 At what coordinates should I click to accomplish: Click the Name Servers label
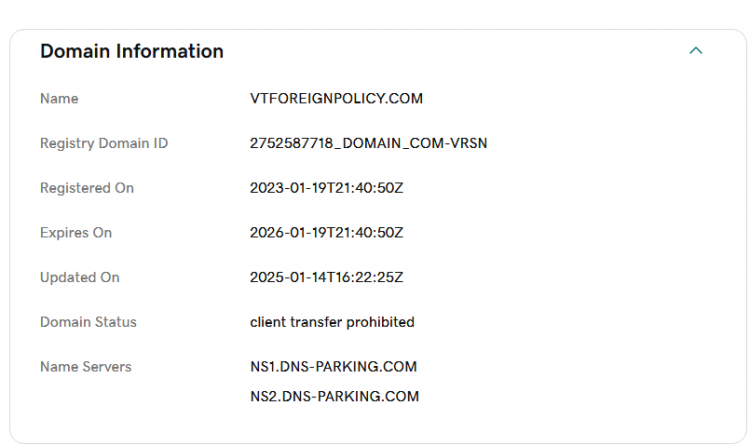pos(86,367)
